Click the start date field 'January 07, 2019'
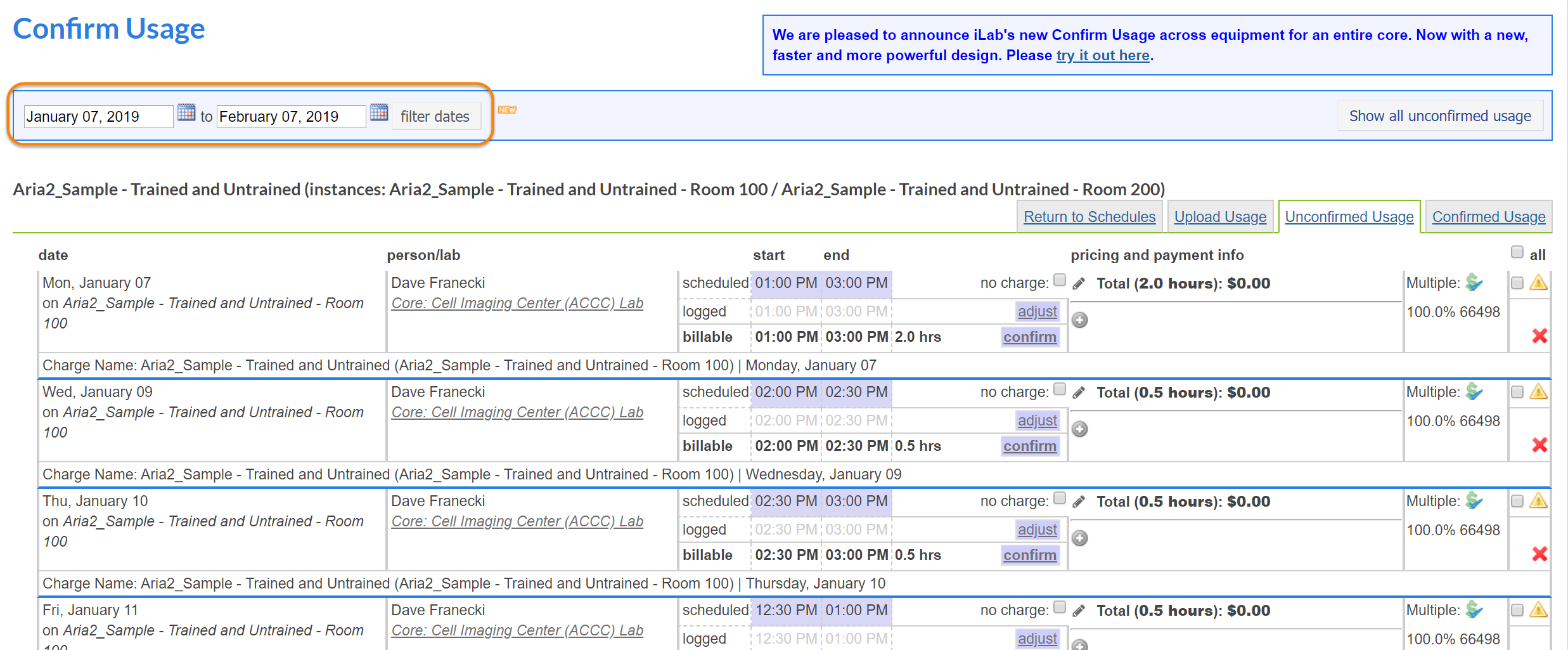The height and width of the screenshot is (650, 1568). pyautogui.click(x=98, y=117)
